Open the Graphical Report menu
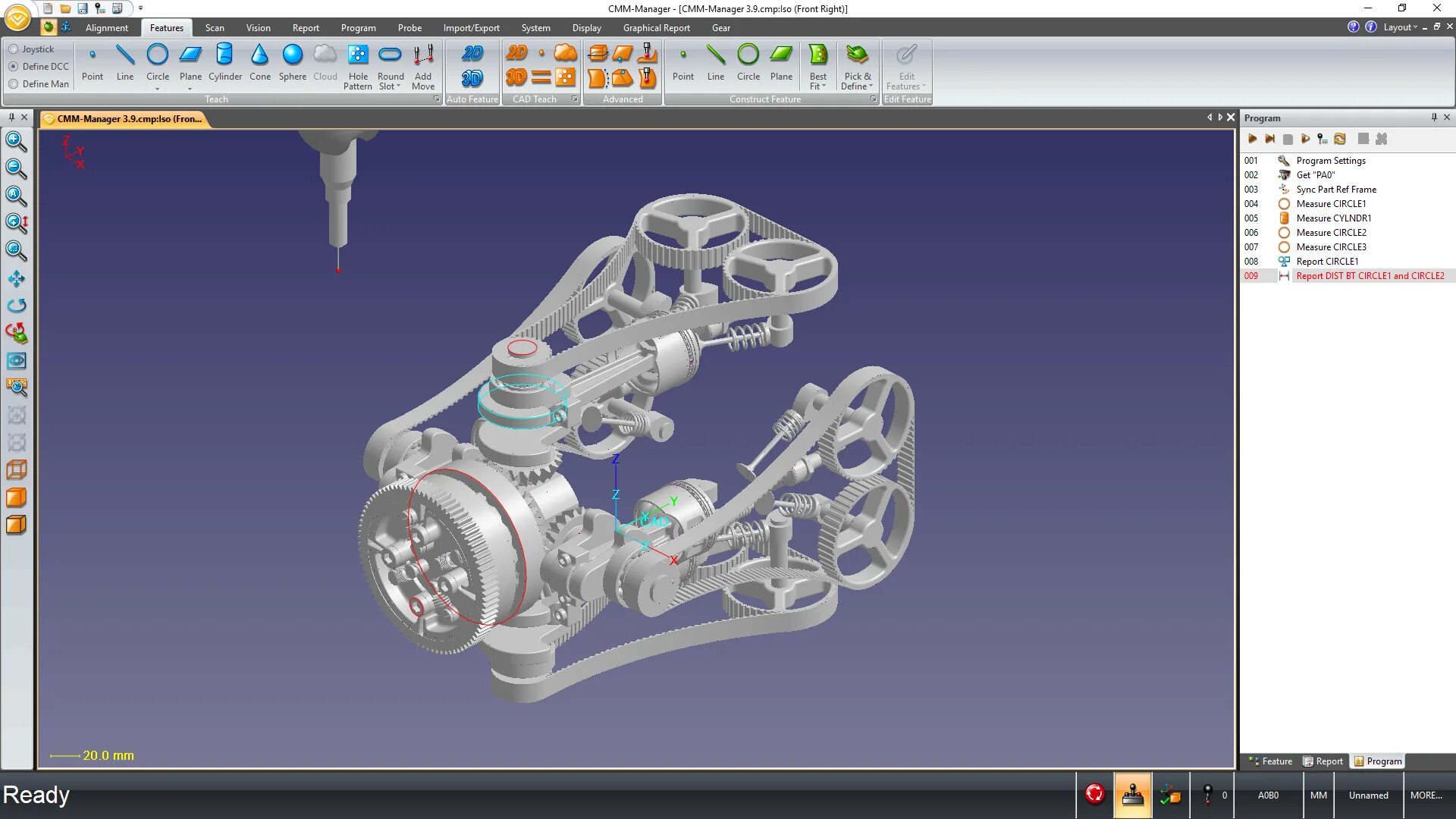 (656, 27)
